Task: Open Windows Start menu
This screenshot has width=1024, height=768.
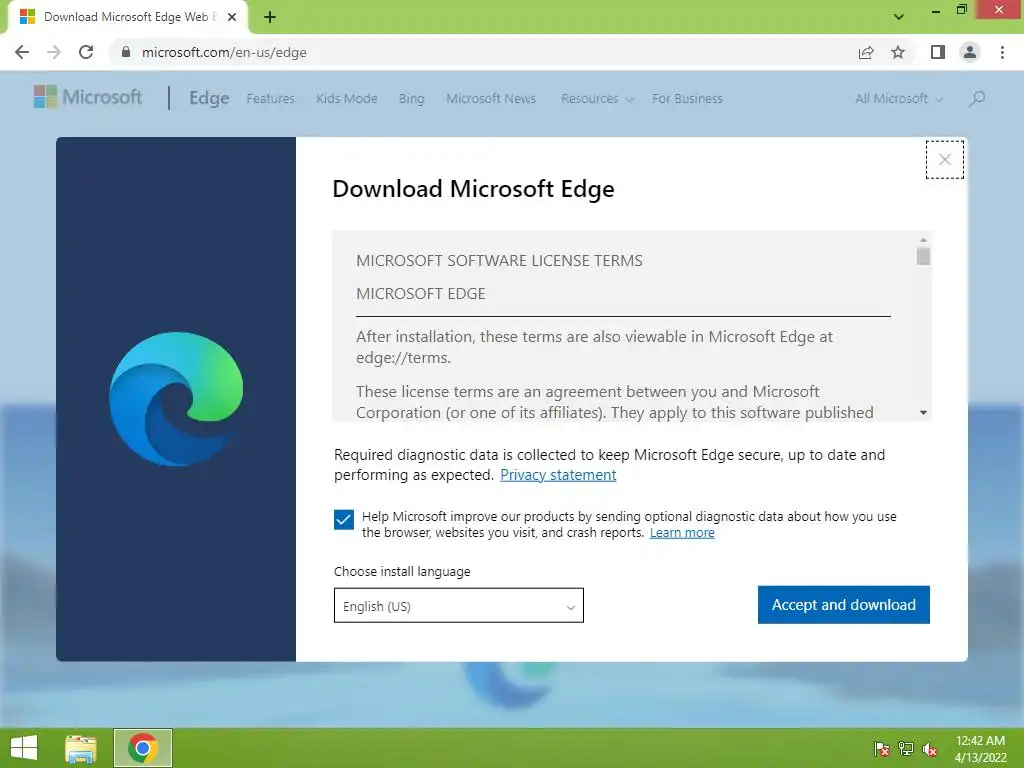Action: (24, 748)
